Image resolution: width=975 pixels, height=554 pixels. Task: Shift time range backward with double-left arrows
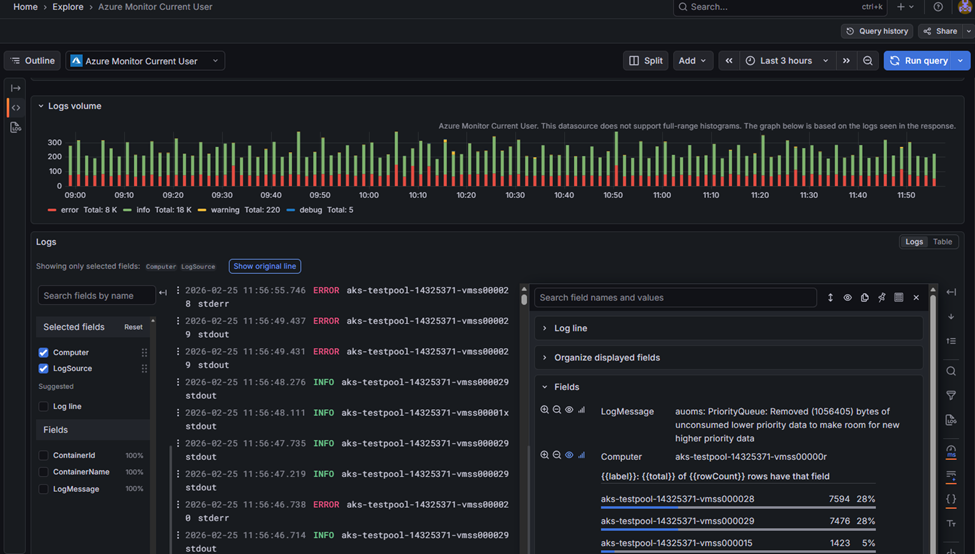point(729,61)
